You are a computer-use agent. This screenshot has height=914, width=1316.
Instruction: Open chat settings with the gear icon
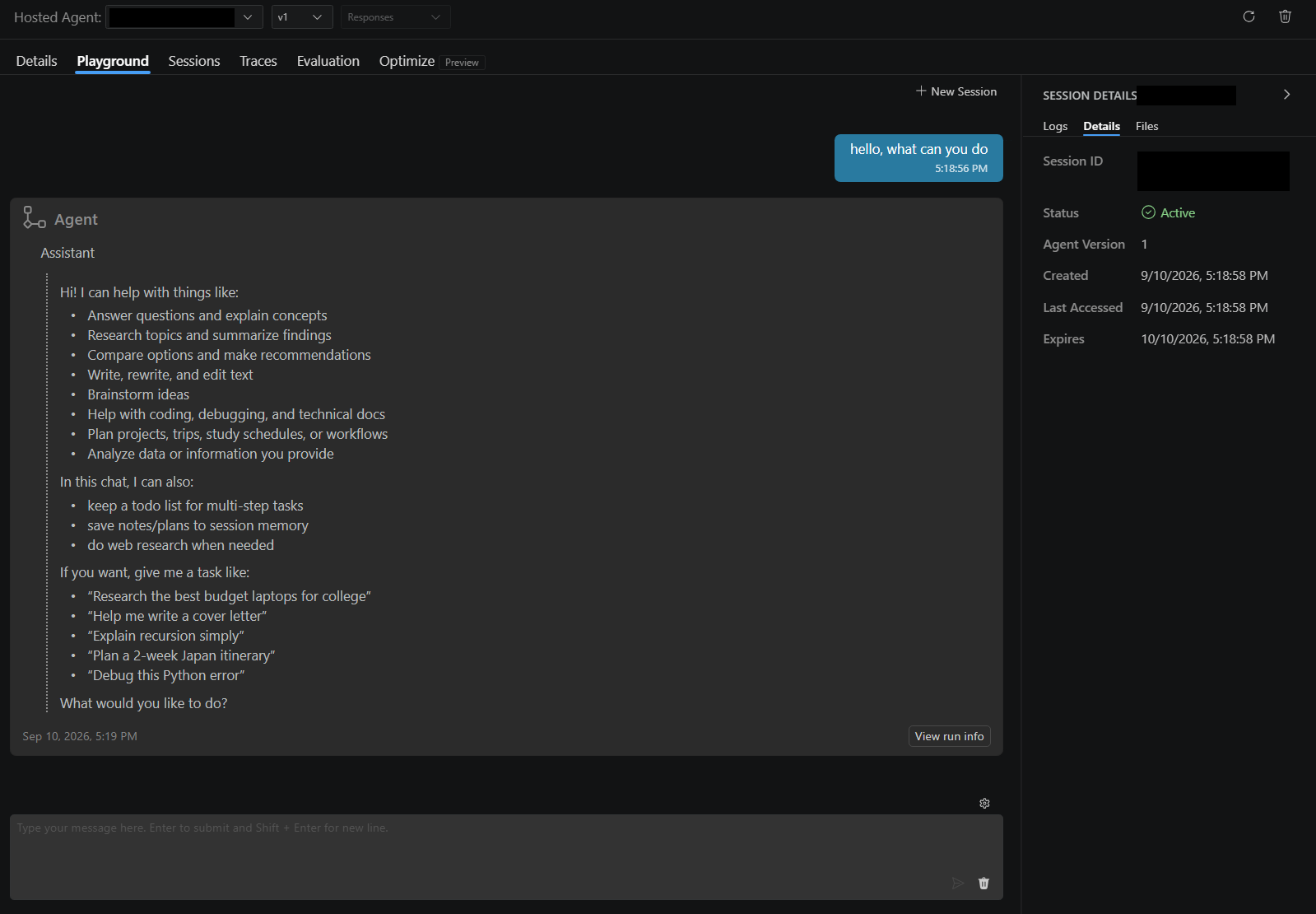pos(984,804)
